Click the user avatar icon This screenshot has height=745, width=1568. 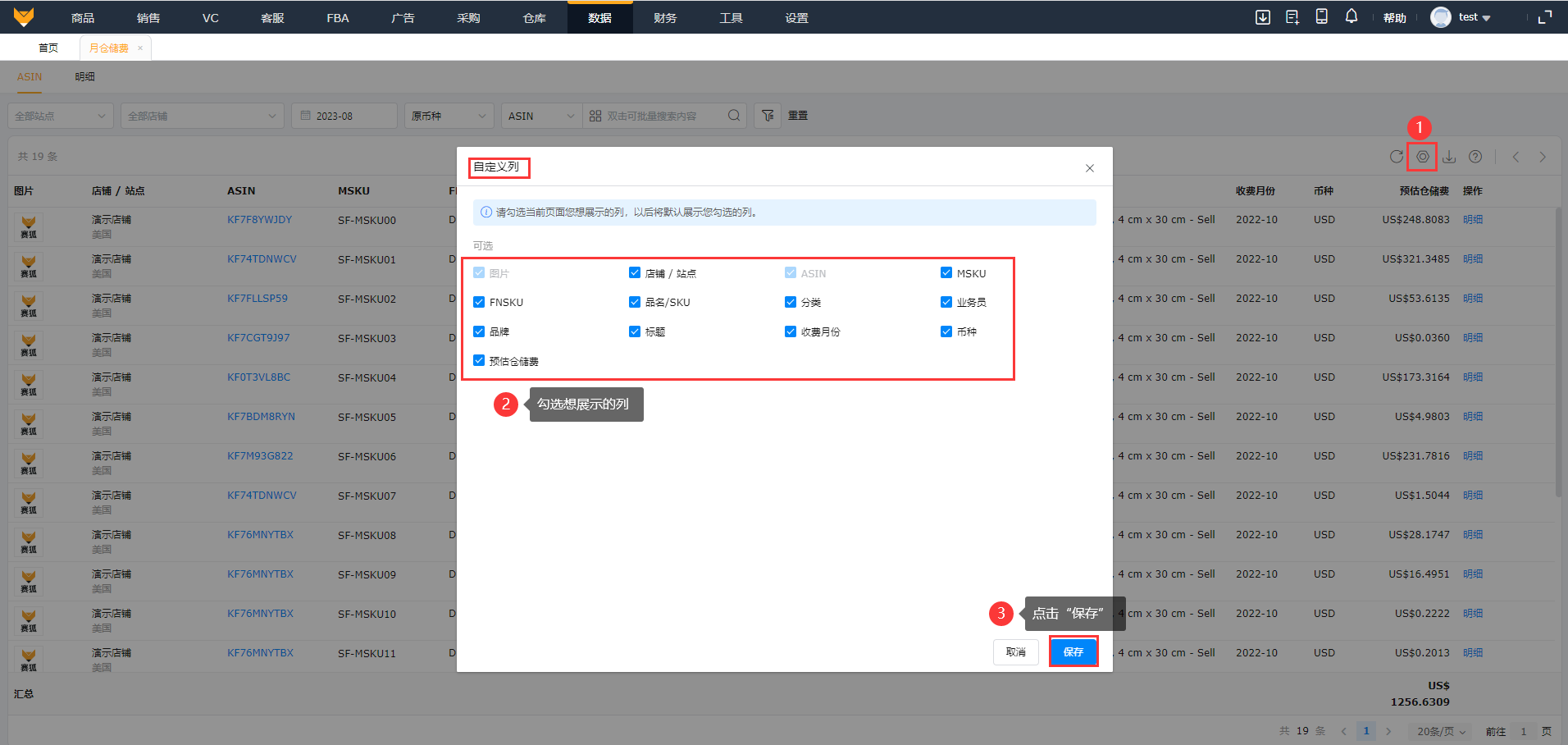click(x=1441, y=17)
